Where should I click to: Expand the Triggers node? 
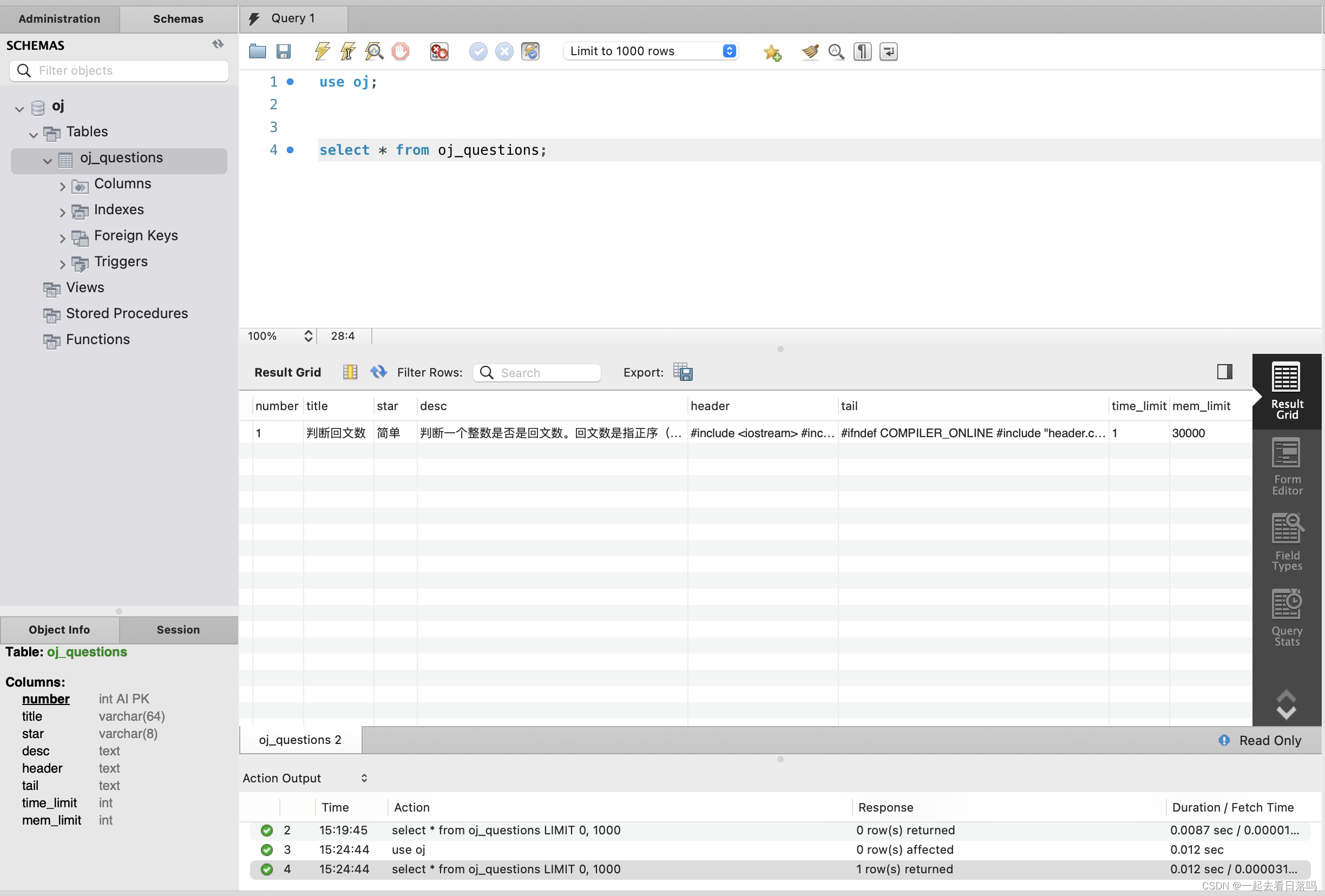63,265
